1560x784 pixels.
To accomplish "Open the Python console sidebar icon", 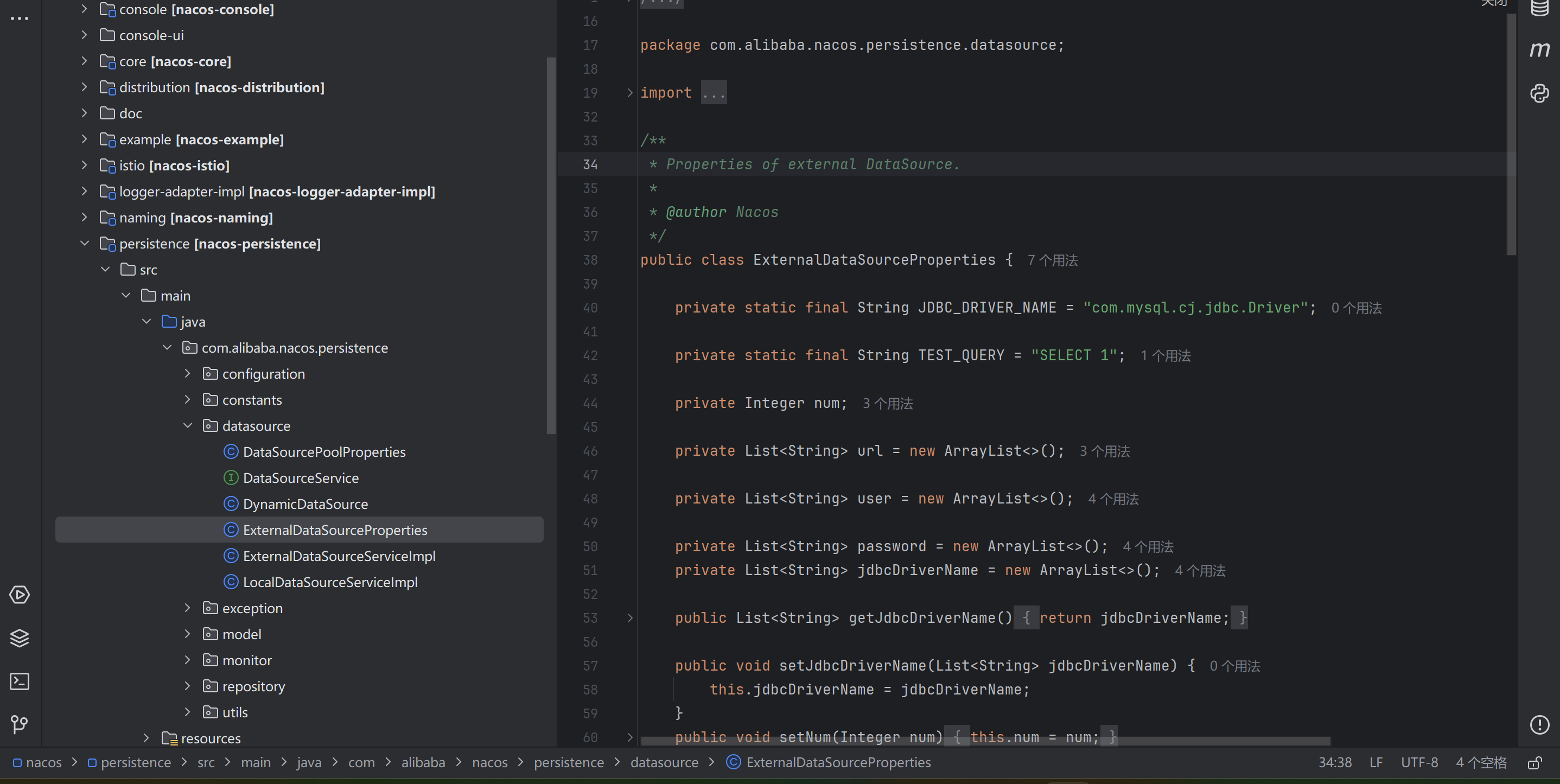I will point(1539,93).
